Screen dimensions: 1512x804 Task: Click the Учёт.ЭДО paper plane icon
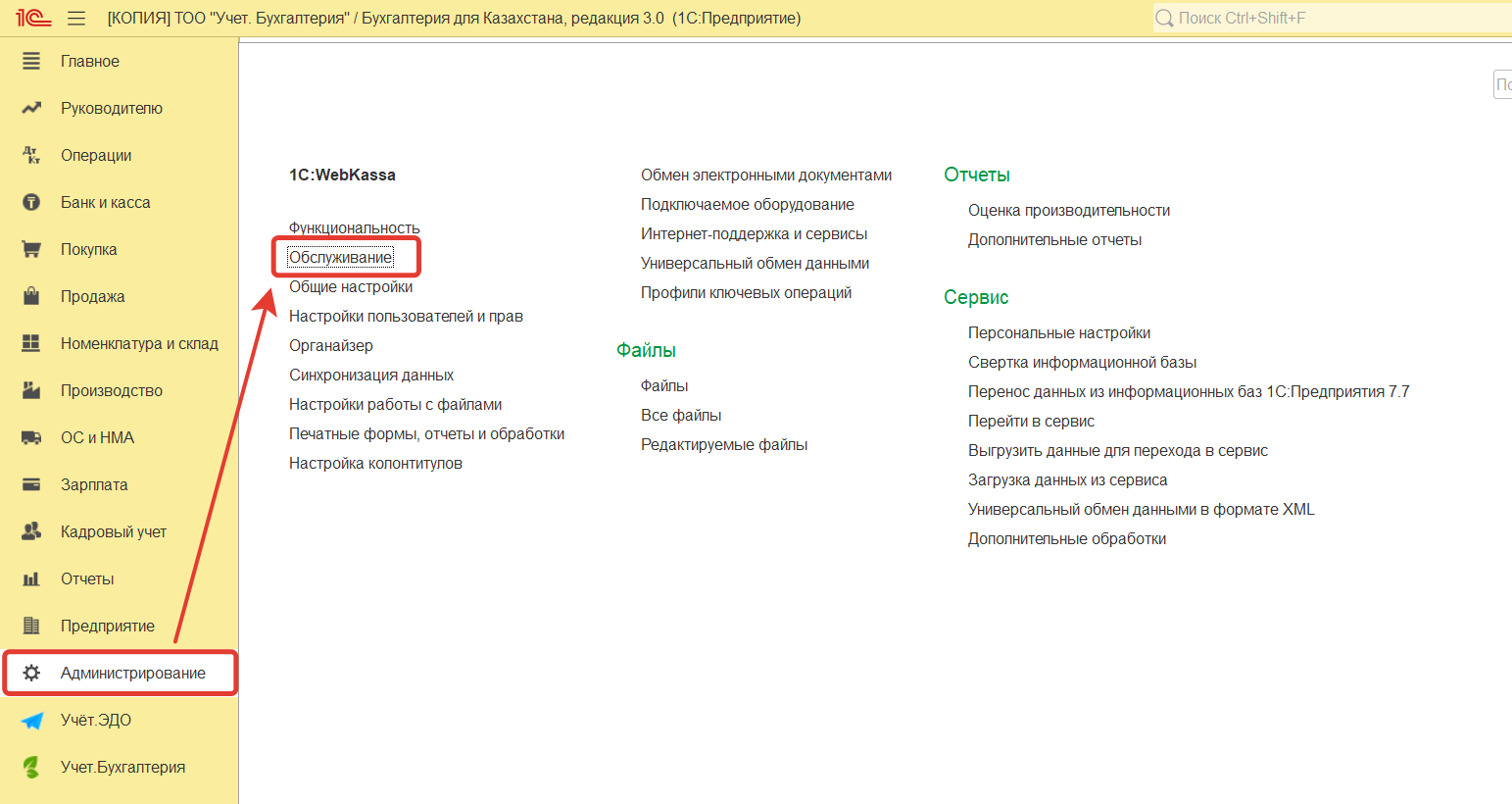tap(31, 720)
